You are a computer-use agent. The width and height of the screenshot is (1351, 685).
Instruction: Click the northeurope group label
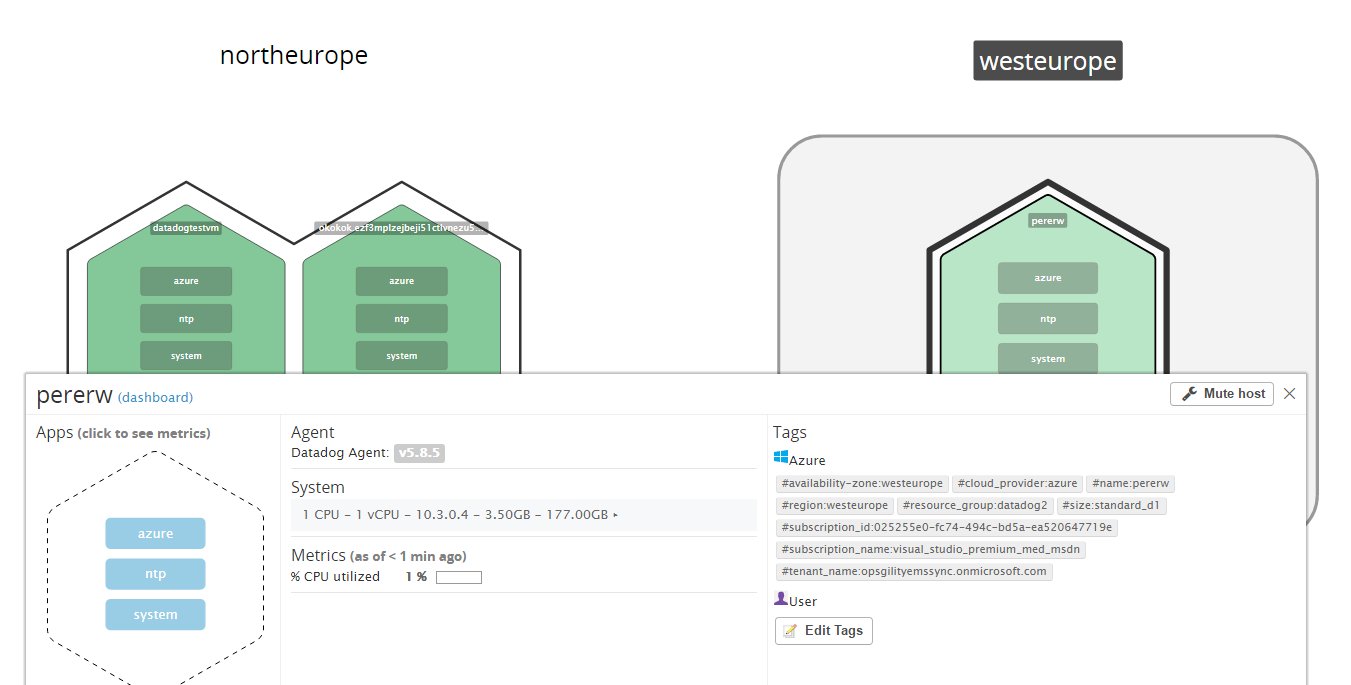coord(294,56)
